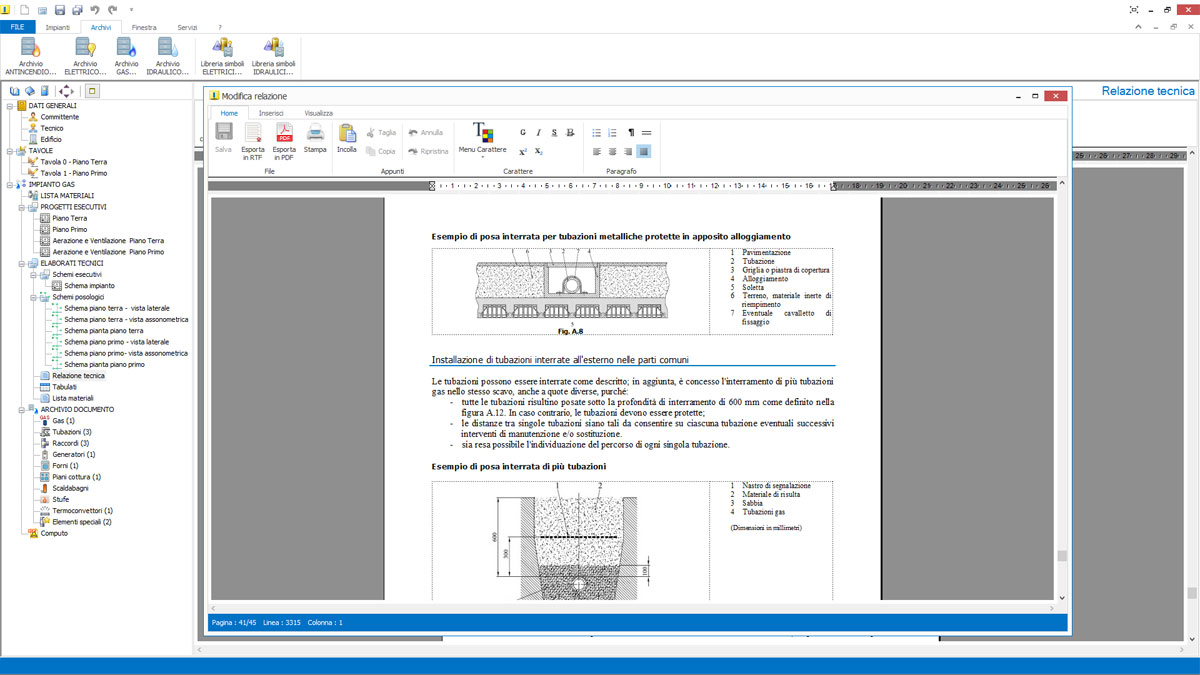
Task: Click the redo arrow in quick access toolbar
Action: click(x=111, y=9)
